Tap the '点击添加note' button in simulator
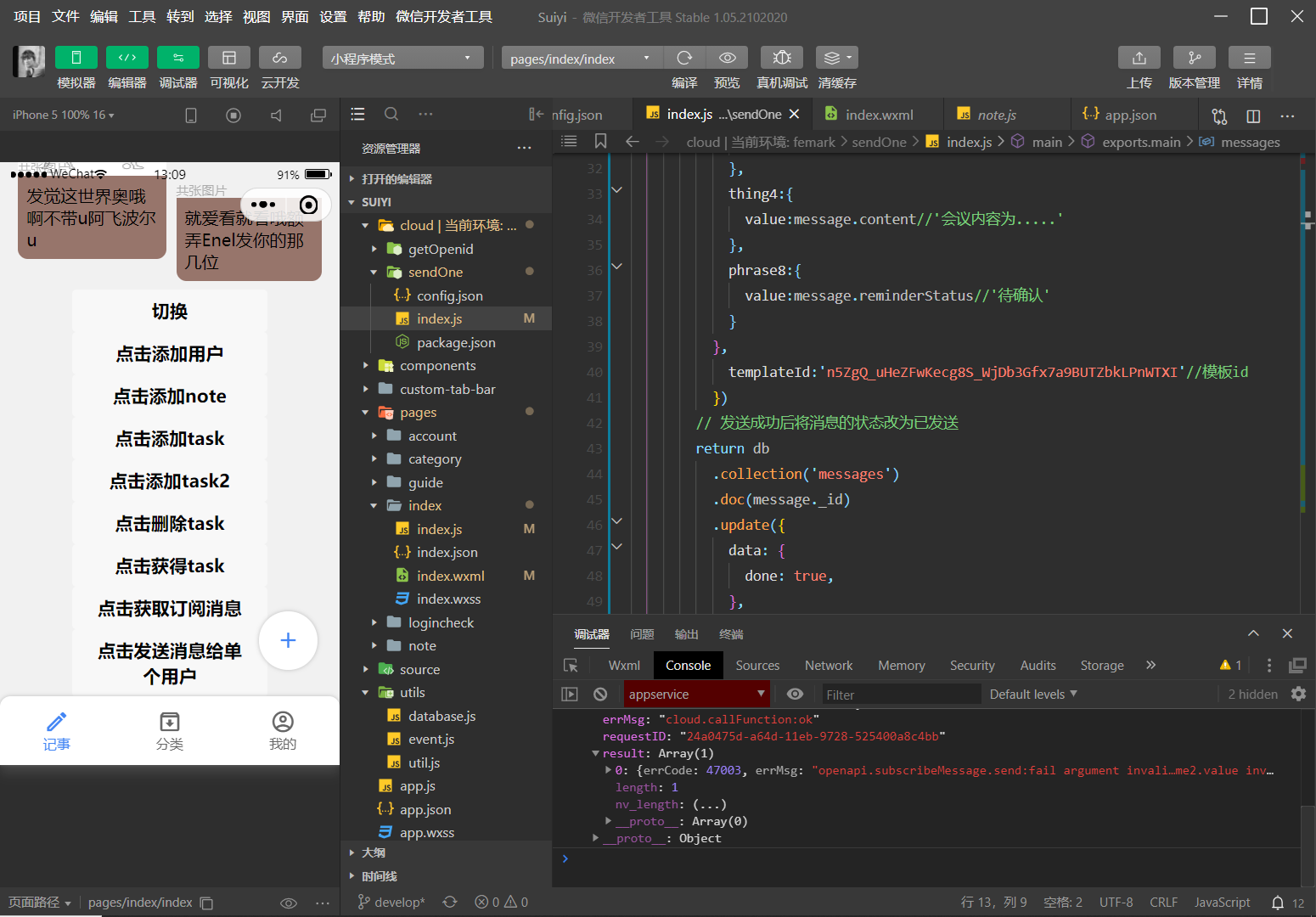The width and height of the screenshot is (1316, 917). pos(170,397)
